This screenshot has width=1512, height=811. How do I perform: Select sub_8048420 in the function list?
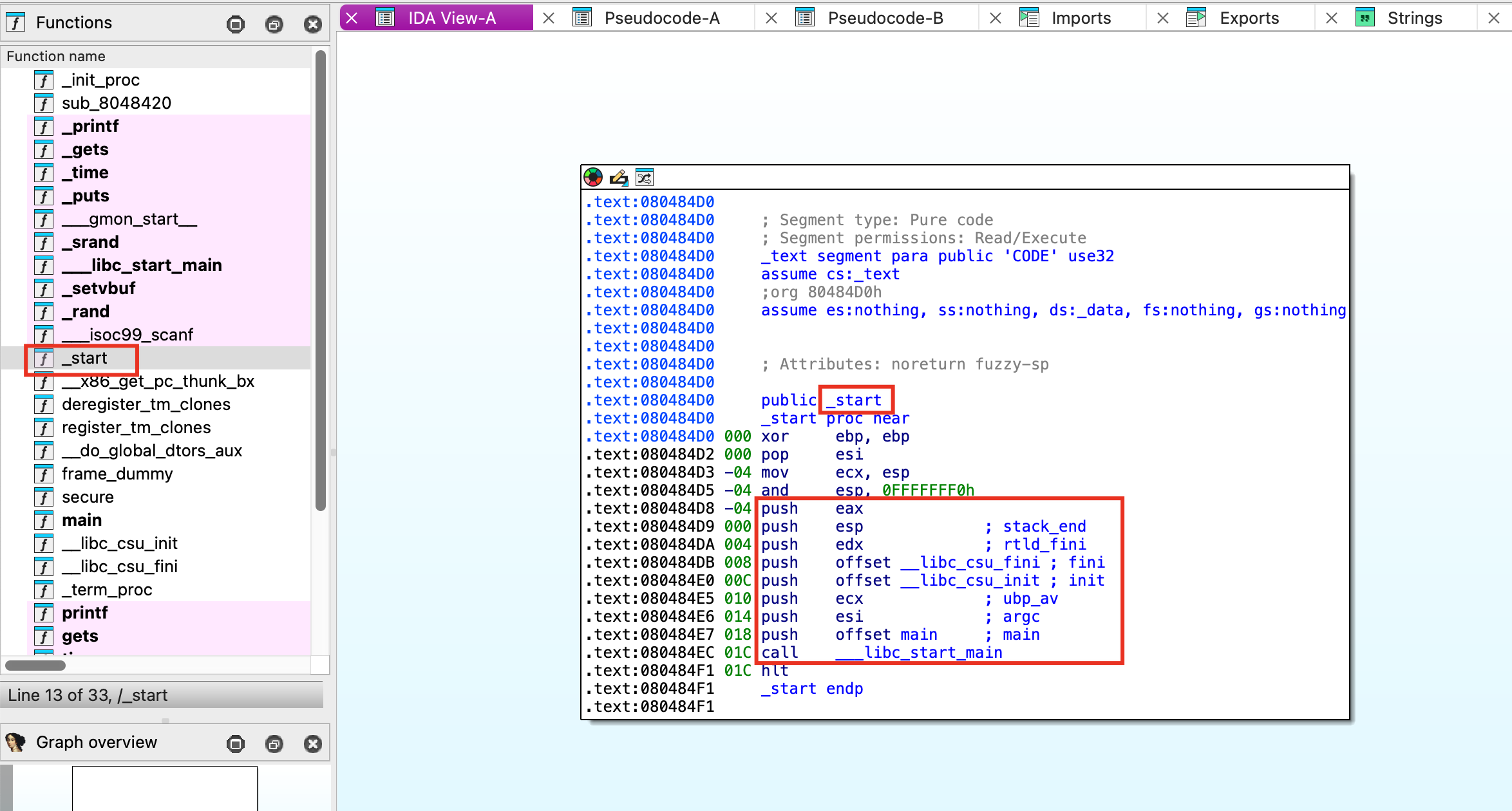(157, 103)
